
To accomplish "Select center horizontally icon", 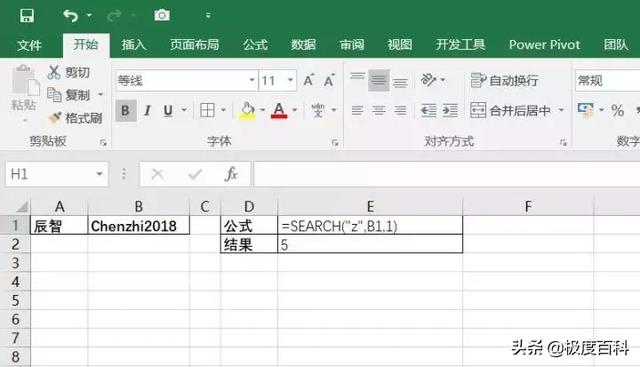I will point(379,110).
